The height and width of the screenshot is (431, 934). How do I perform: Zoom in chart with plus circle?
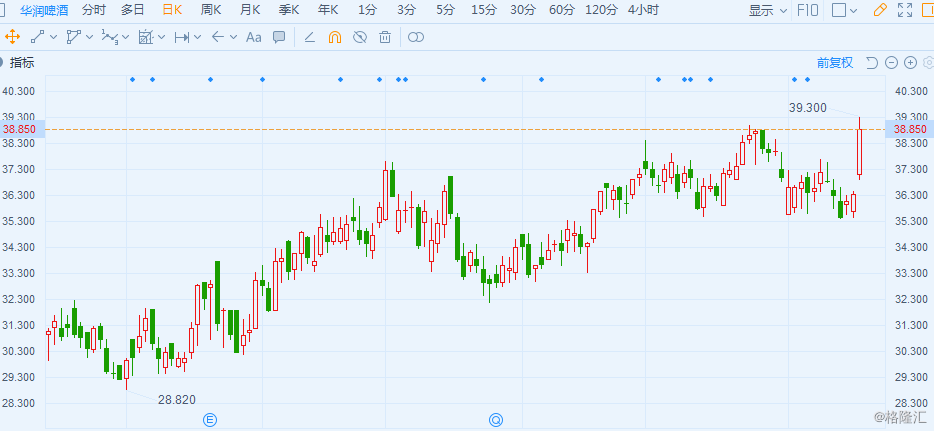pos(910,63)
